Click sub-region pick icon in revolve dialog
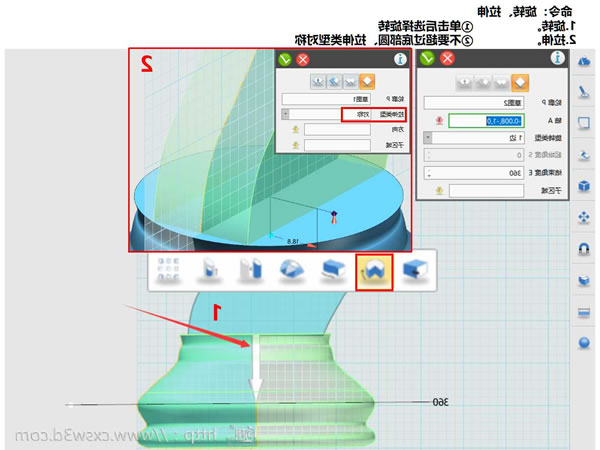The width and height of the screenshot is (600, 450). (439, 190)
